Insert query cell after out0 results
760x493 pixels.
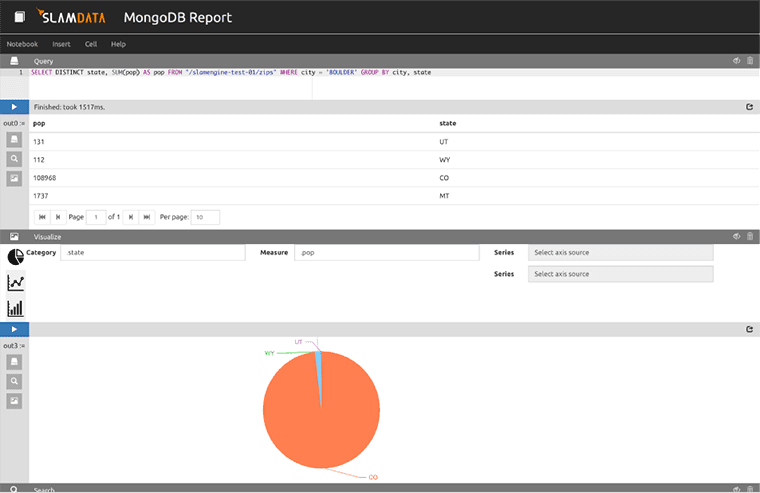14,140
